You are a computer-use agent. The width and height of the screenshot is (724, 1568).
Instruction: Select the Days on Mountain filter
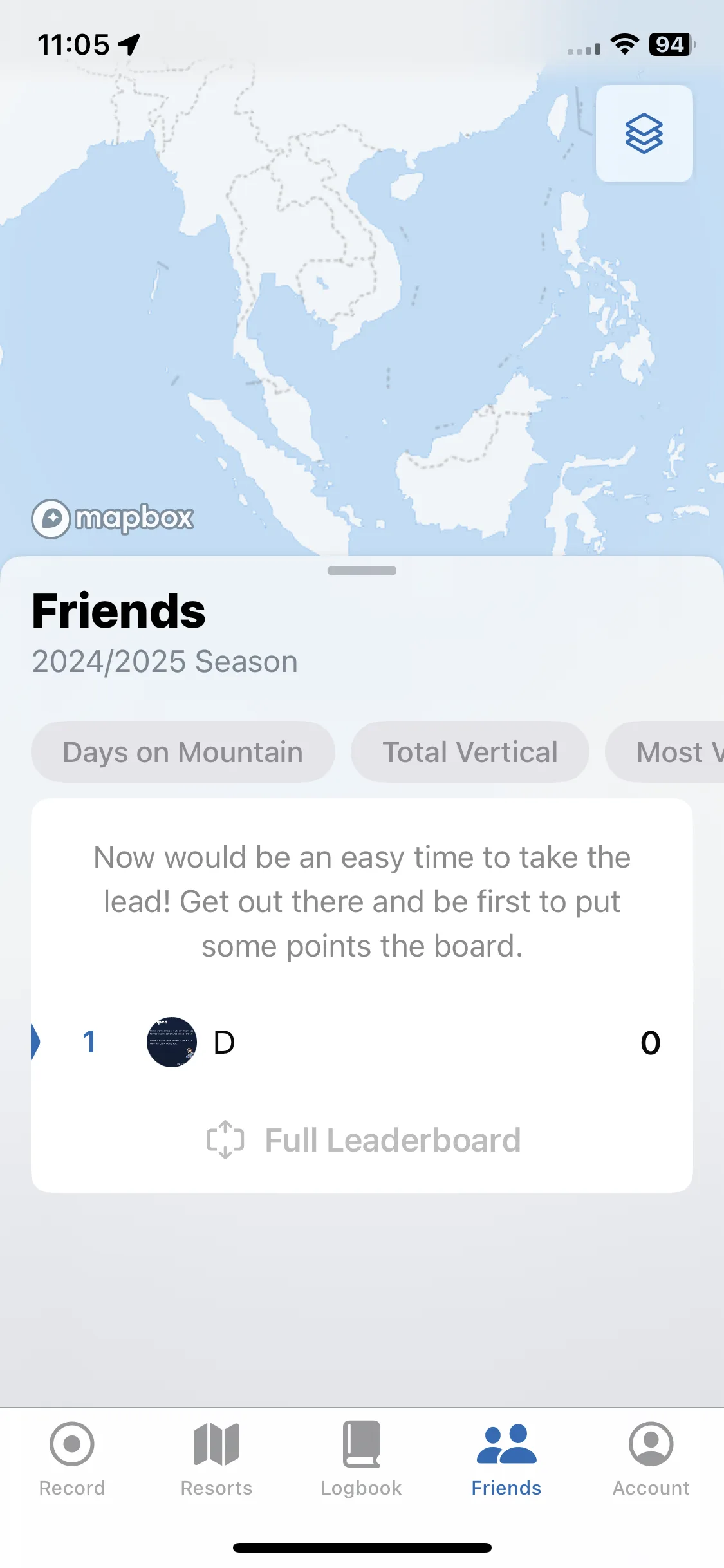(183, 752)
